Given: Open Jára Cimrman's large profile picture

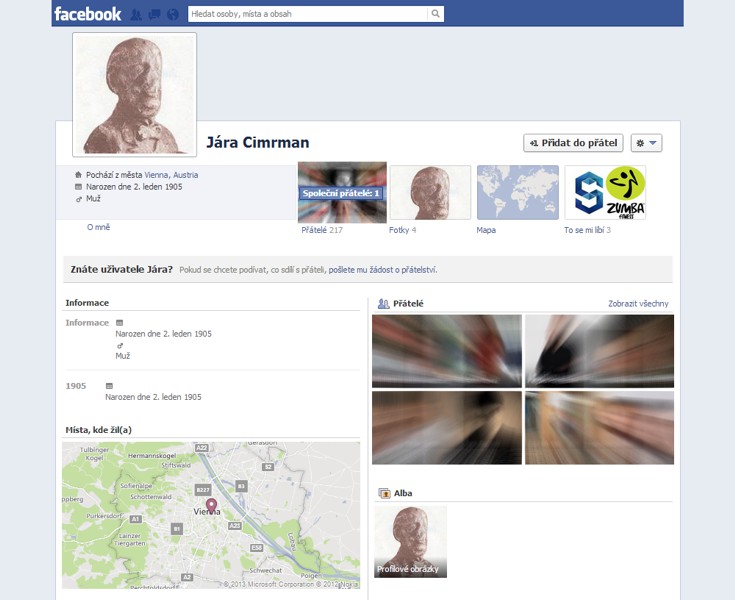Looking at the screenshot, I should click(x=135, y=94).
